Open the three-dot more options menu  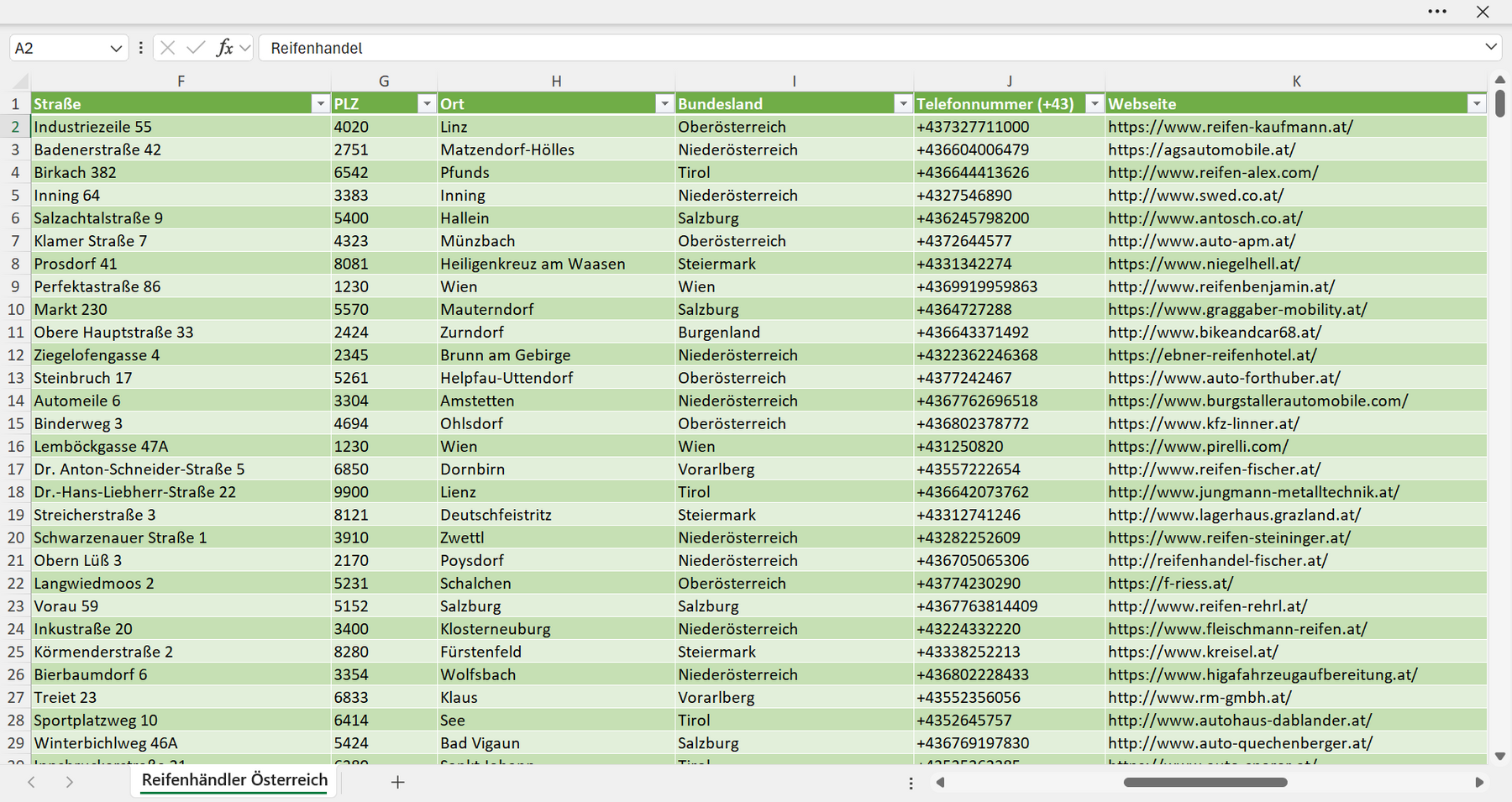1437,12
